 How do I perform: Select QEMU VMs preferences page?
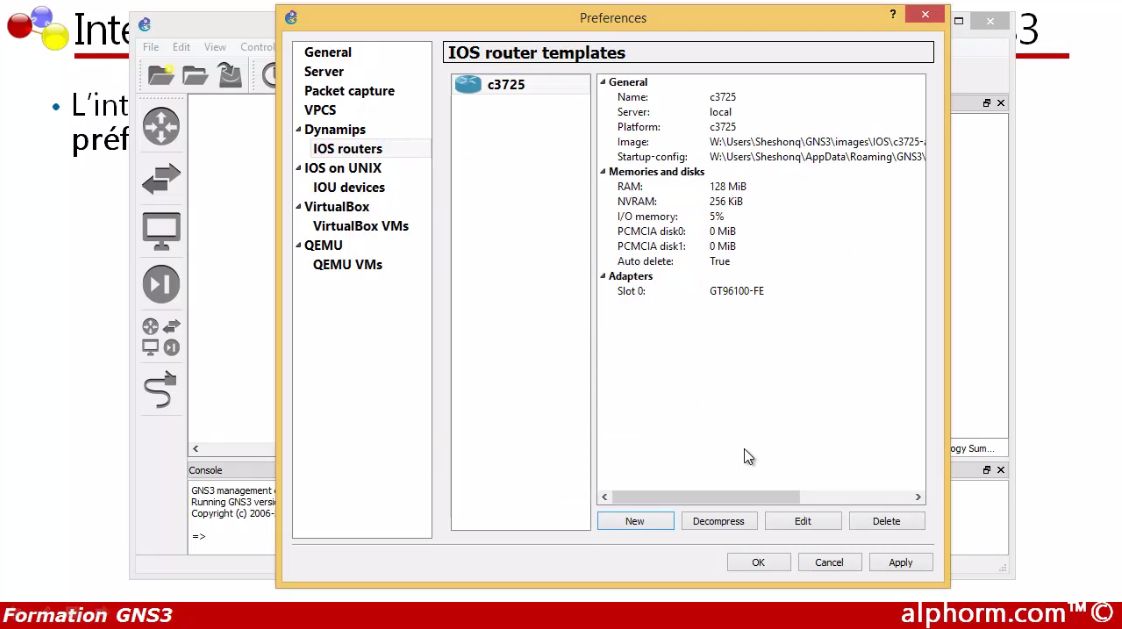(348, 265)
